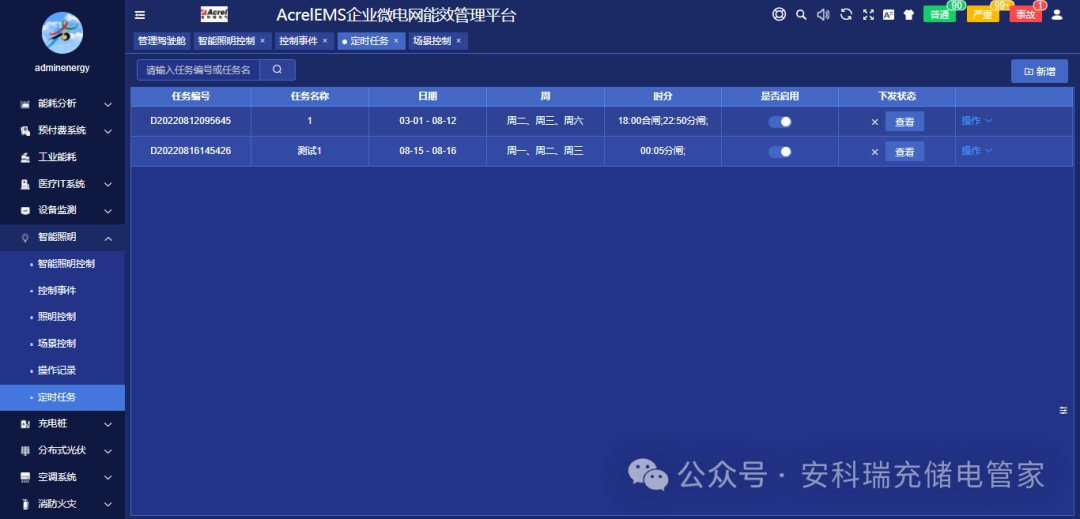Open 操作记录 in sidebar submenu

[x=56, y=370]
